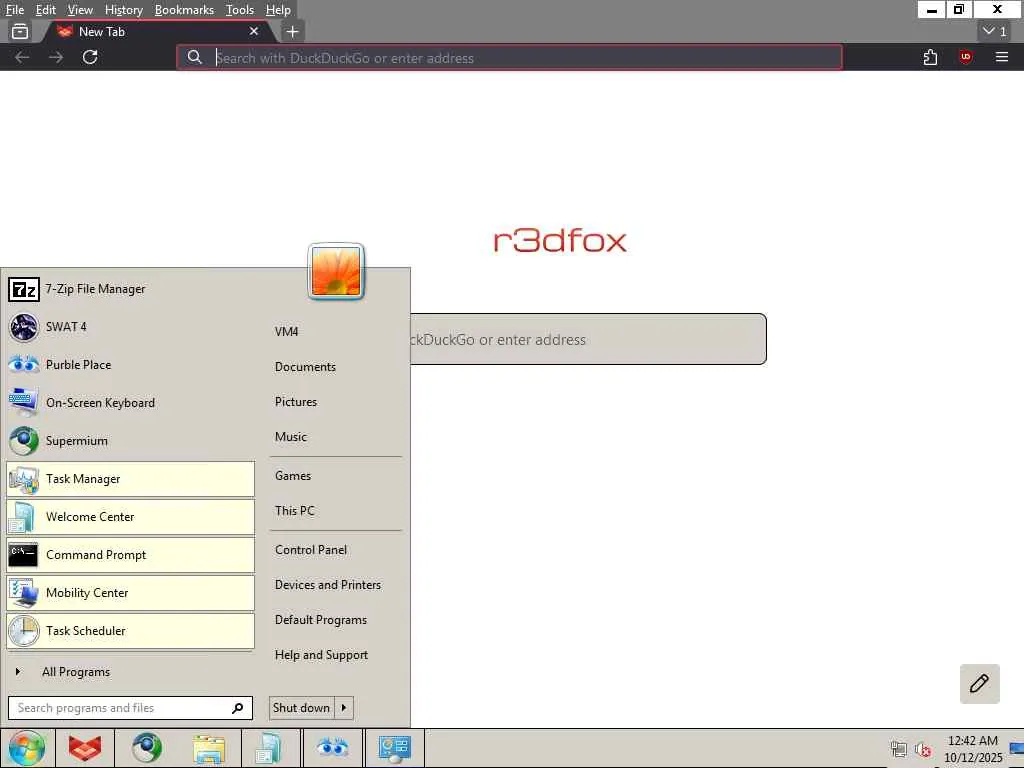This screenshot has height=768, width=1024.
Task: Click r3dfox icon on the taskbar
Action: point(85,748)
